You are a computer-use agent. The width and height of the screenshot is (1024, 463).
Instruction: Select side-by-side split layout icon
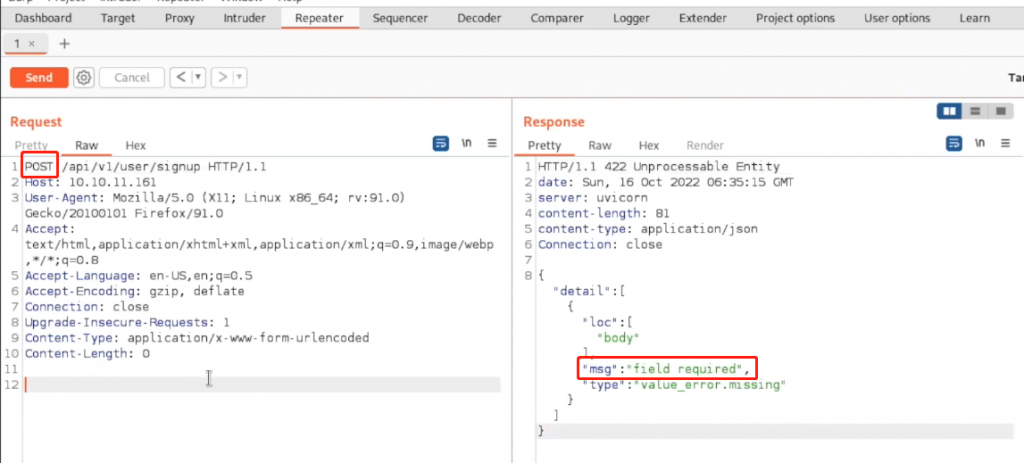950,112
